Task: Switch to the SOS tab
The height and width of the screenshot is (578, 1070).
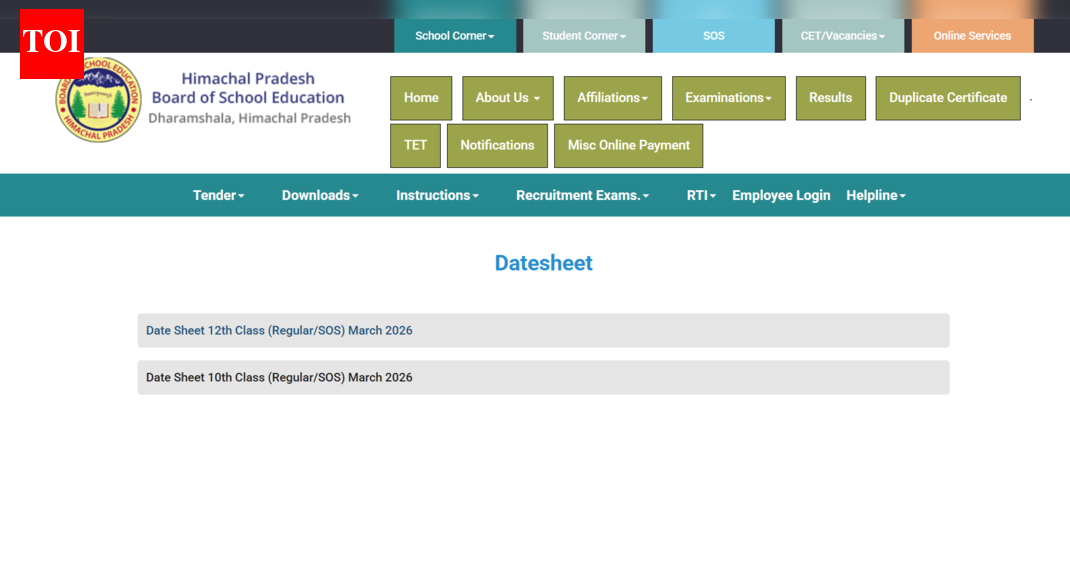Action: pos(713,35)
